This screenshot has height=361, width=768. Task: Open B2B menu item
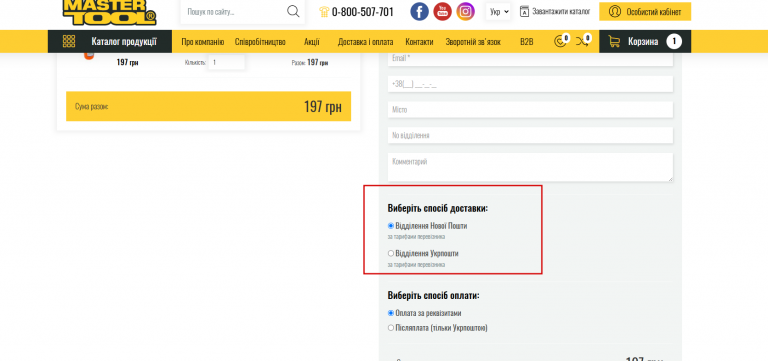click(527, 42)
